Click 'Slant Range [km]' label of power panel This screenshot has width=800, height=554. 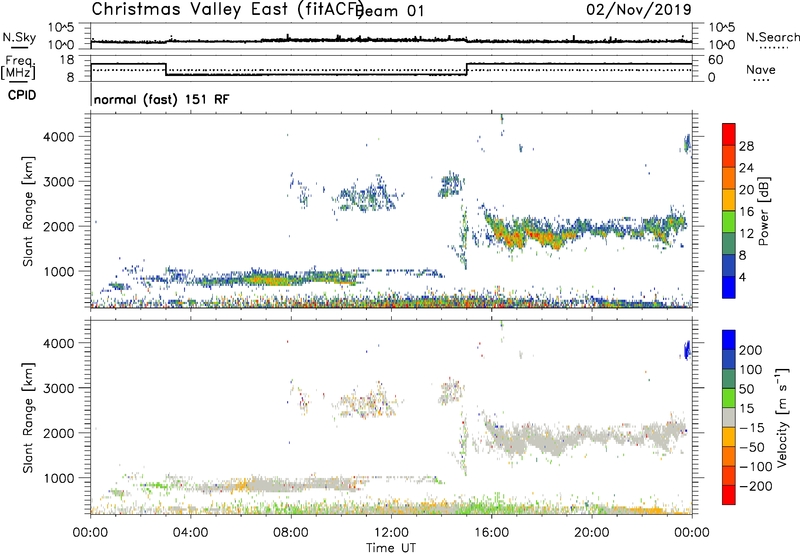click(x=28, y=211)
